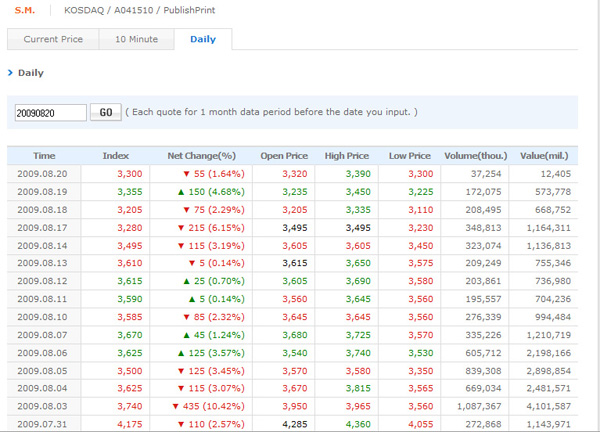Click the volume value 839,308

coord(483,371)
